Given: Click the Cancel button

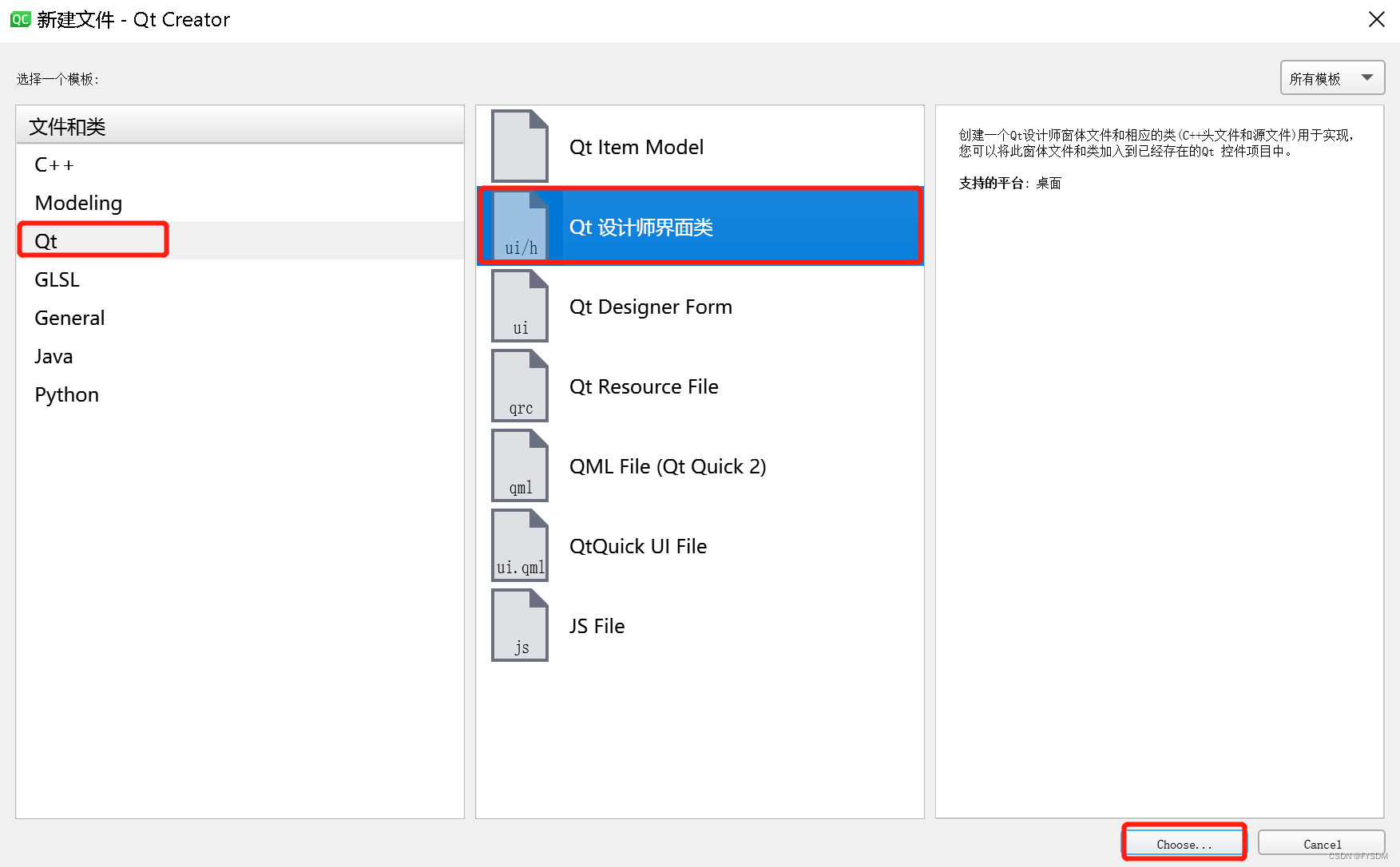Looking at the screenshot, I should 1322,844.
